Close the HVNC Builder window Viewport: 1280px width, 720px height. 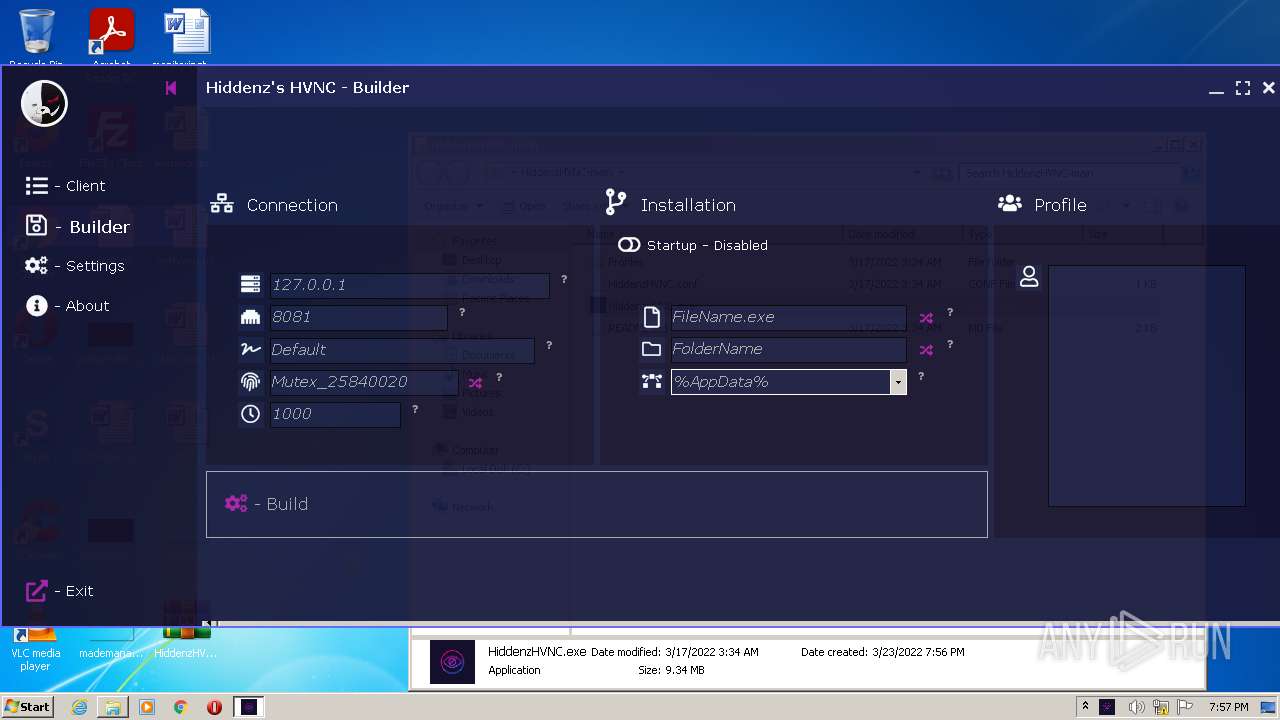[1268, 88]
